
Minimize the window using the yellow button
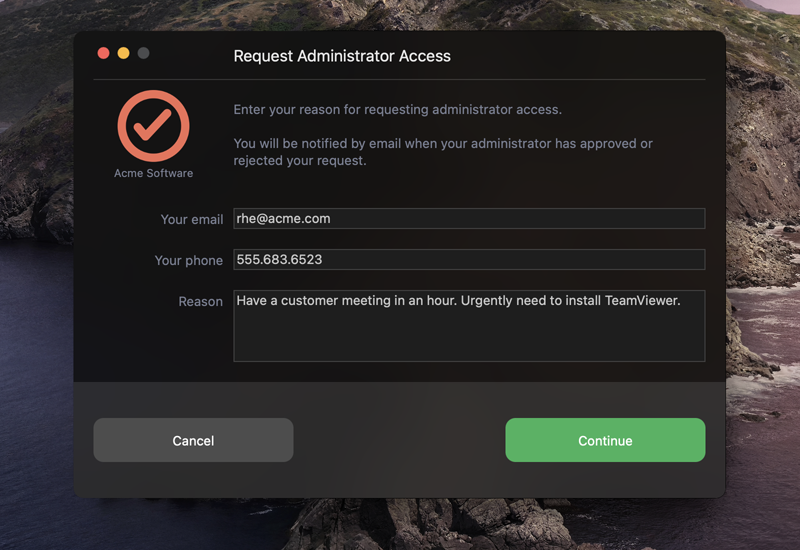pos(123,53)
